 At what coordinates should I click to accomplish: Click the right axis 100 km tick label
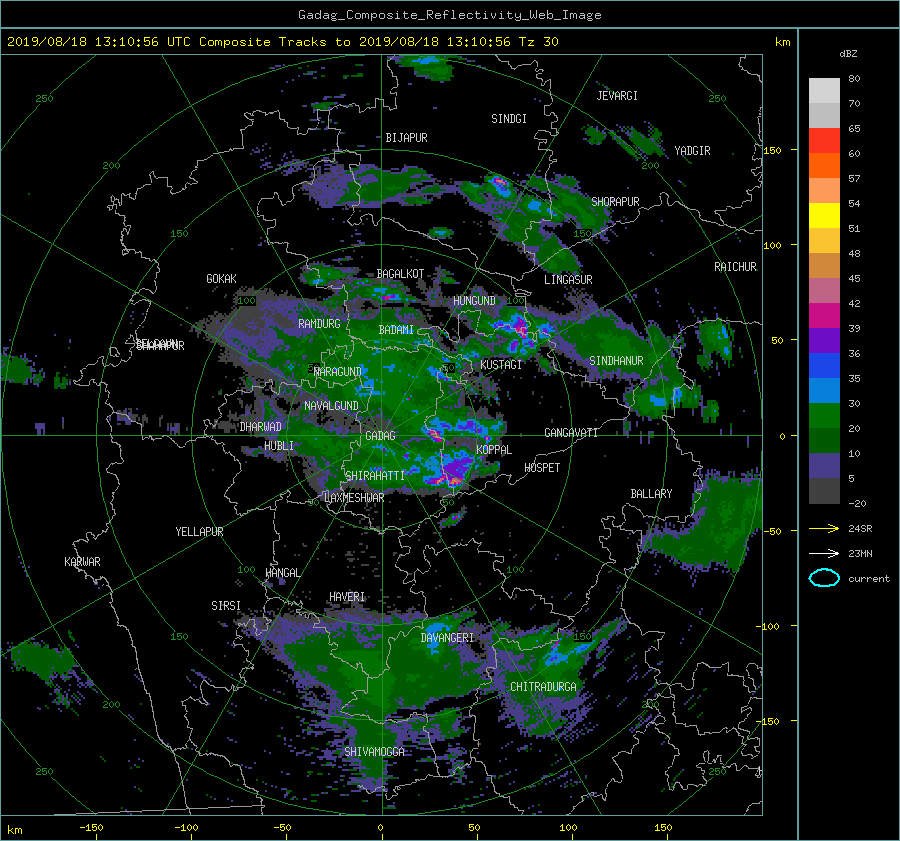click(773, 246)
